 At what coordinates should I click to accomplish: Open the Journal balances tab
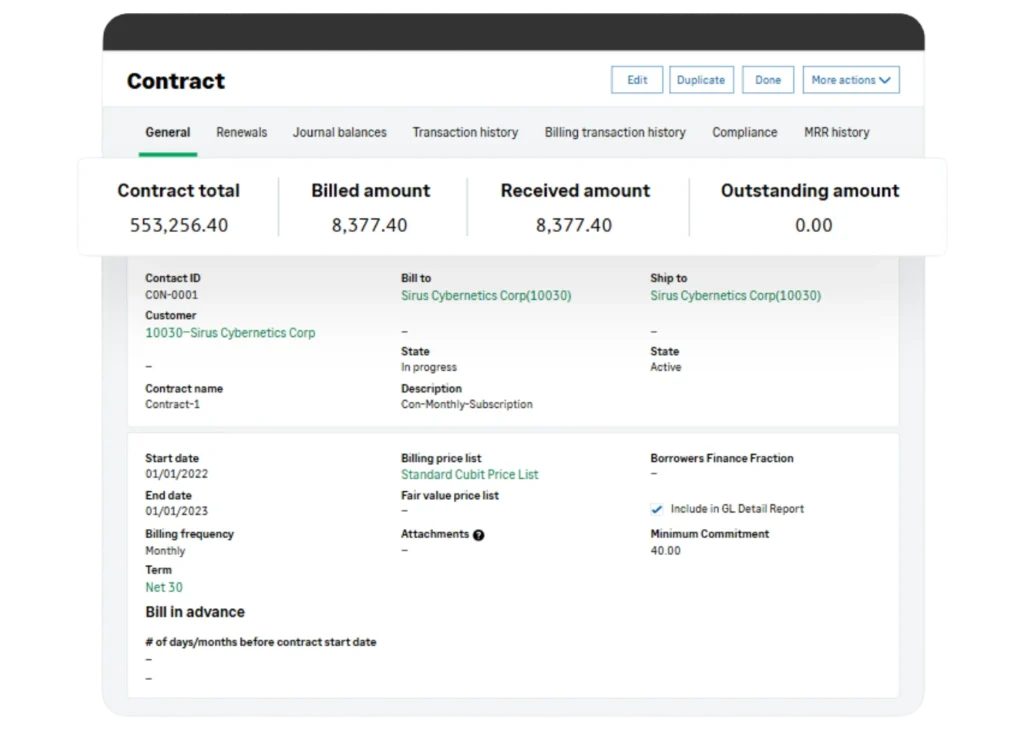coord(340,133)
